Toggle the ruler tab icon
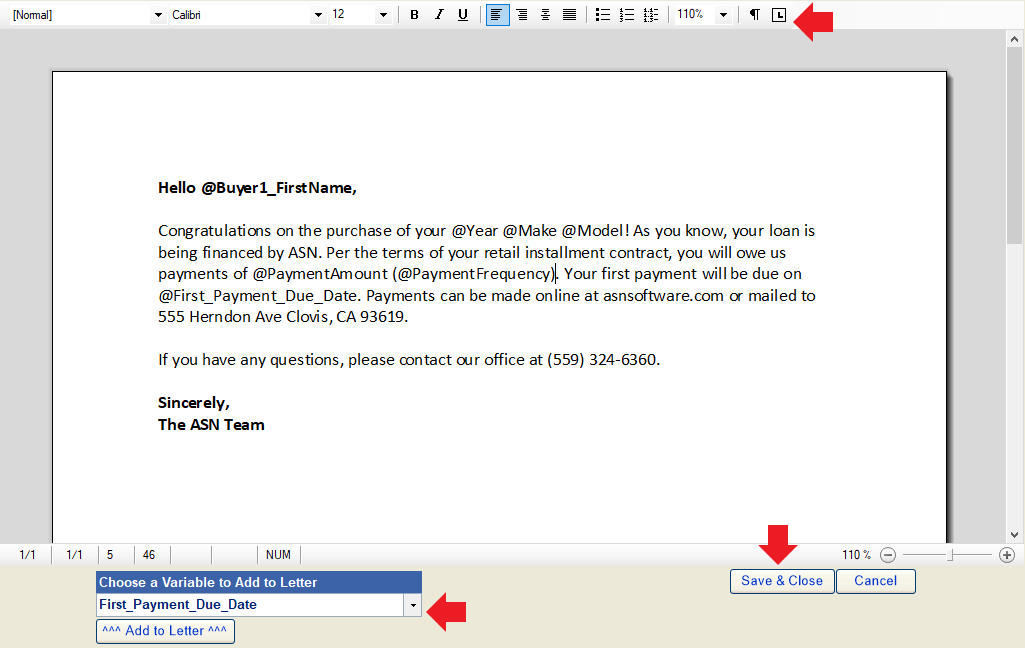The height and width of the screenshot is (648, 1025). click(779, 14)
